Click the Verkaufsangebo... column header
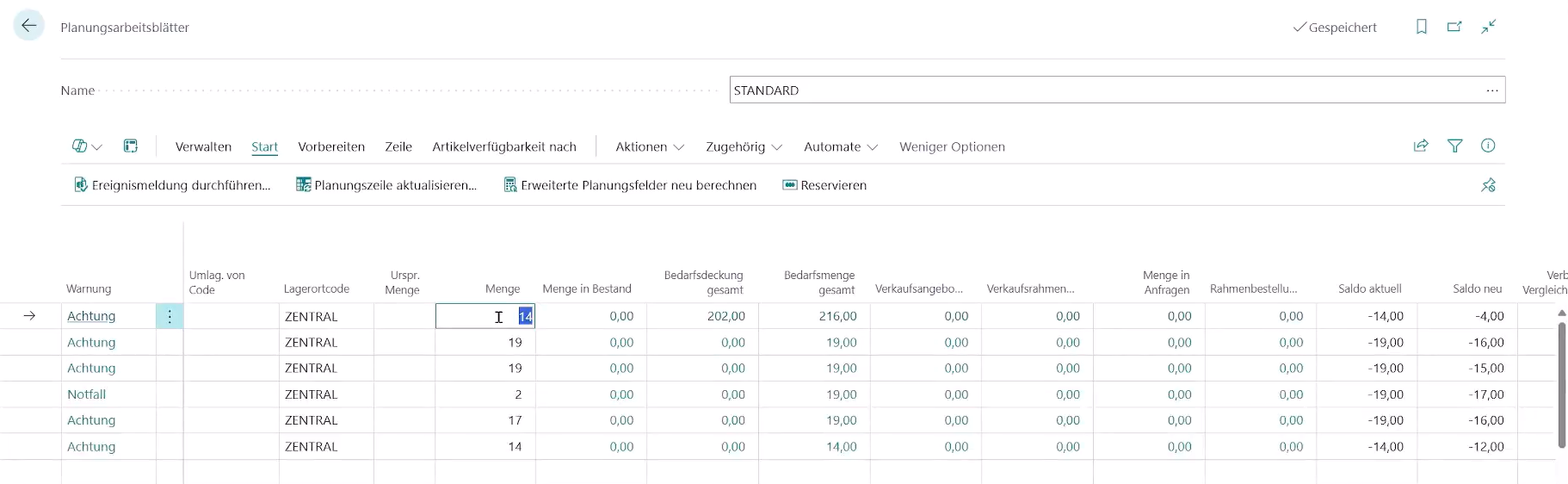 [919, 289]
